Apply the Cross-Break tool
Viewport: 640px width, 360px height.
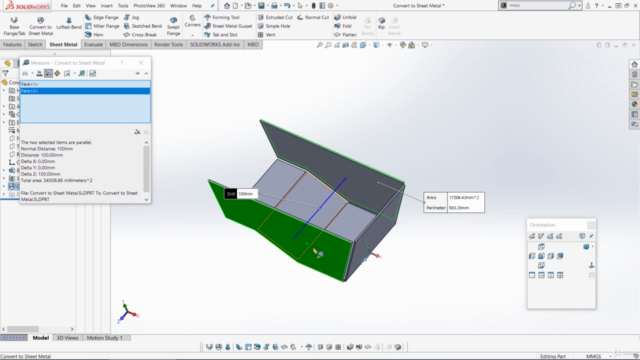coord(140,35)
